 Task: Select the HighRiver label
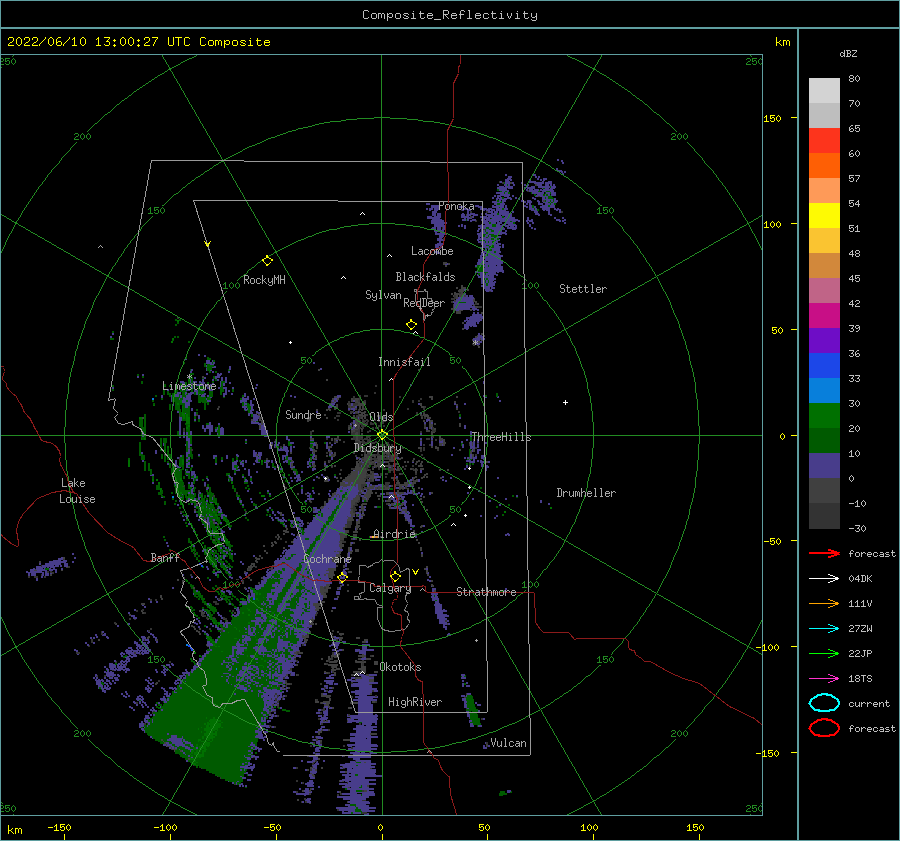pos(415,702)
